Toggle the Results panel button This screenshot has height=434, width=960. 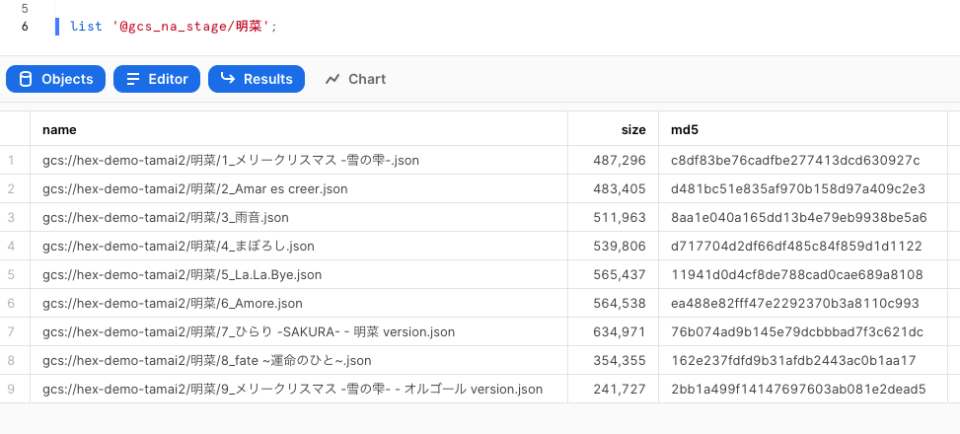point(257,79)
